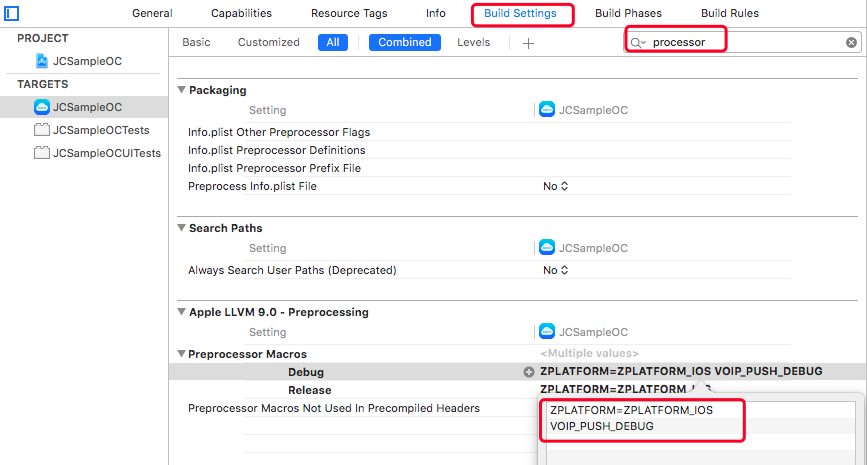867x465 pixels.
Task: Open the Resource Tags tab
Action: 349,13
